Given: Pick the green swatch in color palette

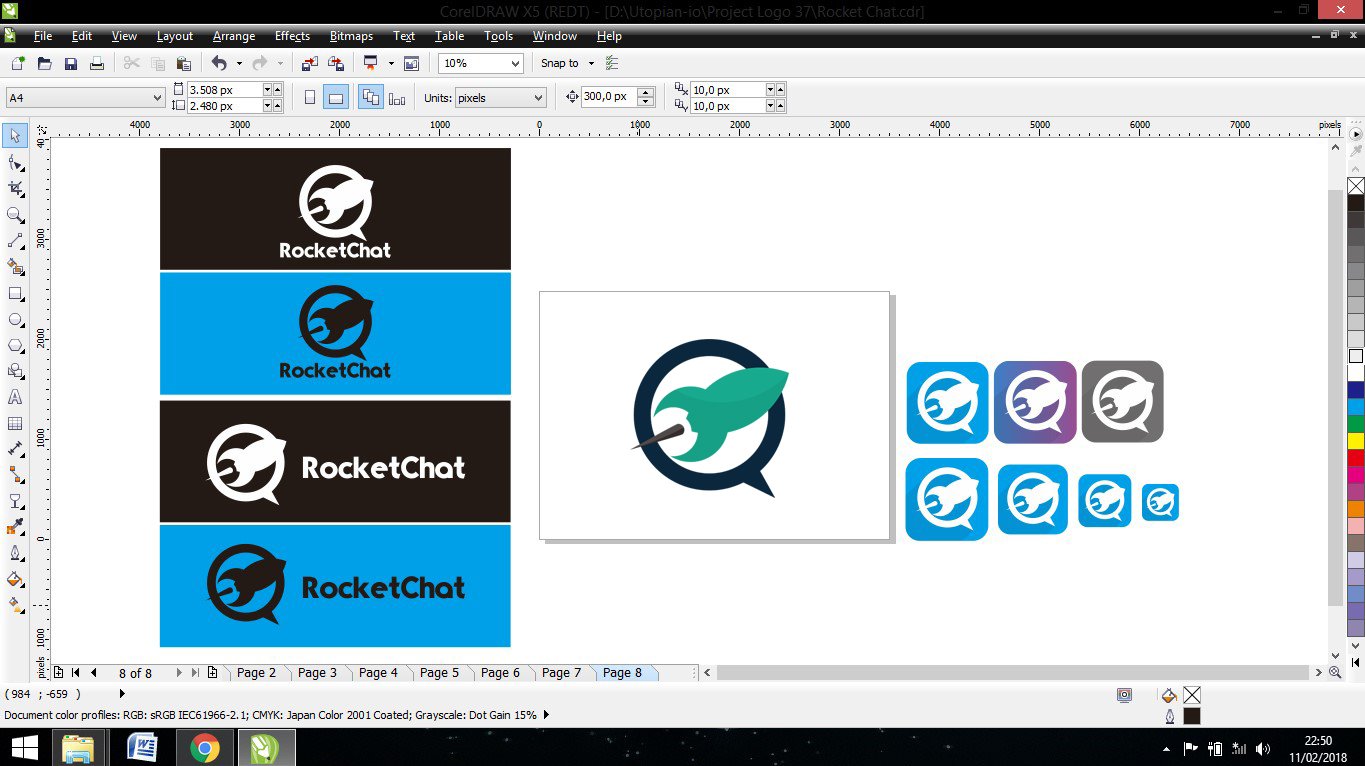Looking at the screenshot, I should coord(1356,423).
